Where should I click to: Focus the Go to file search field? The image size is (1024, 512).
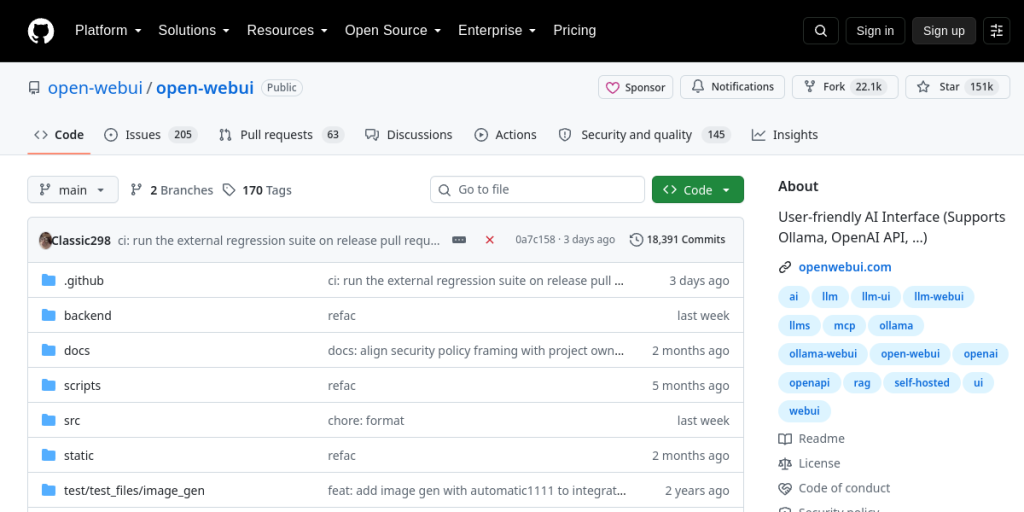tap(537, 189)
